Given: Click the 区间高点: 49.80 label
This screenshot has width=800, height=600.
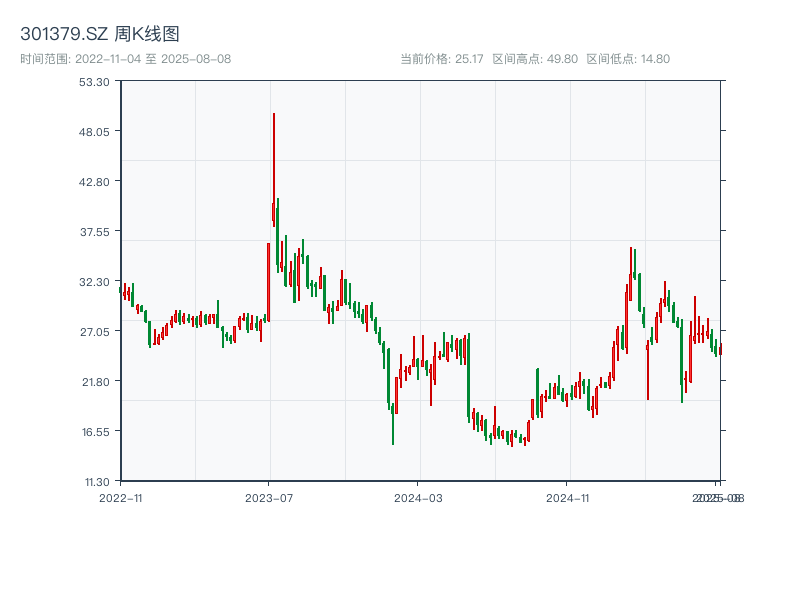Looking at the screenshot, I should tap(535, 59).
